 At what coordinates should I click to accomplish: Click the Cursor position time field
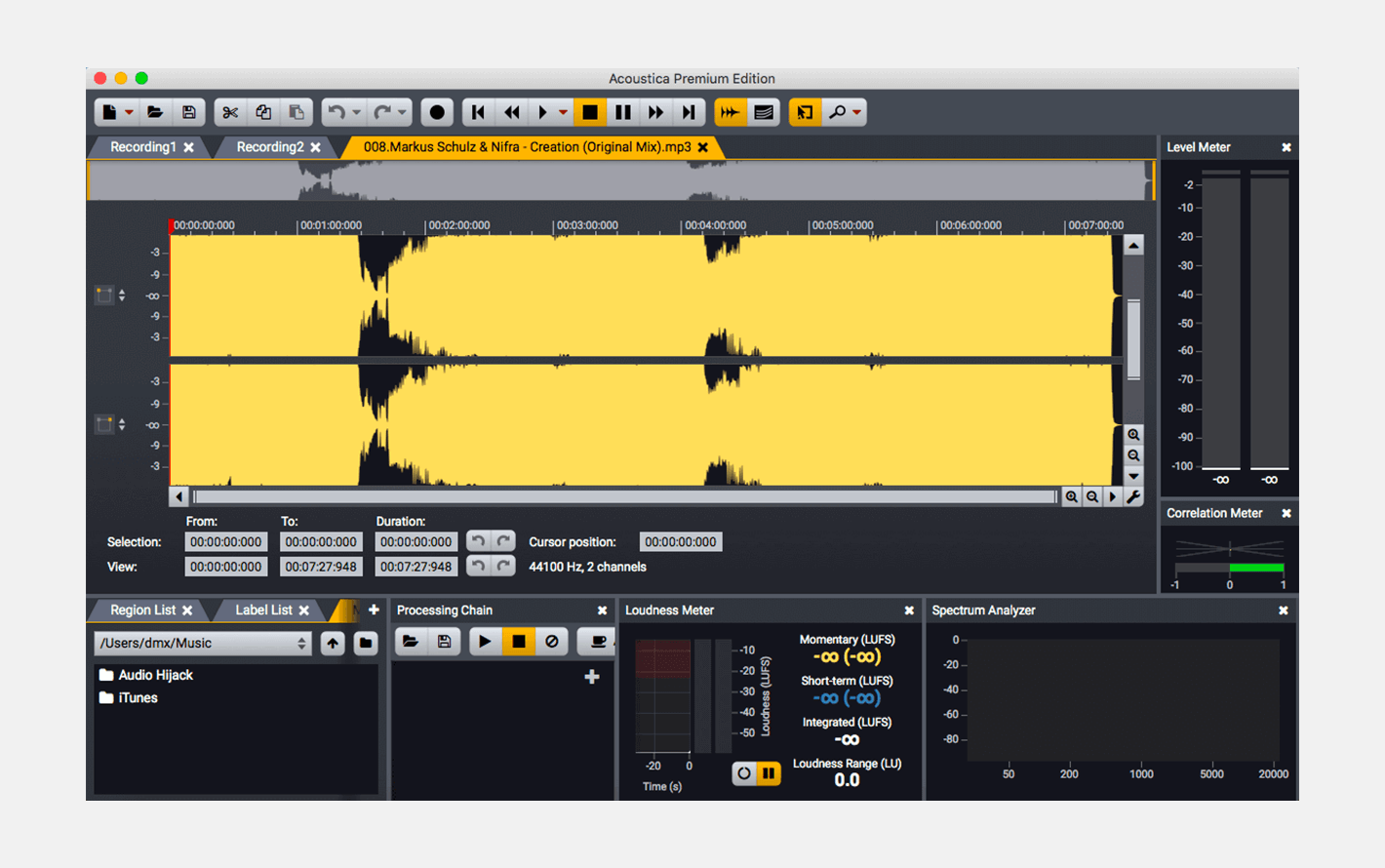tap(681, 542)
